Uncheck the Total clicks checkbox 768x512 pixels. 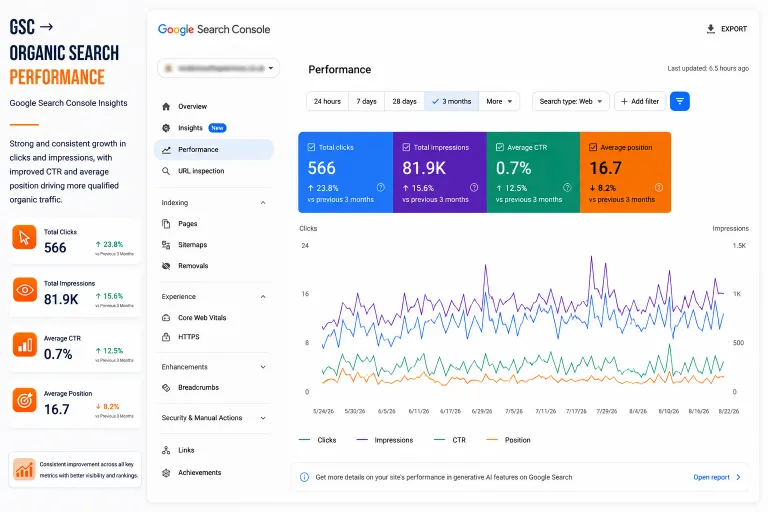pyautogui.click(x=311, y=147)
